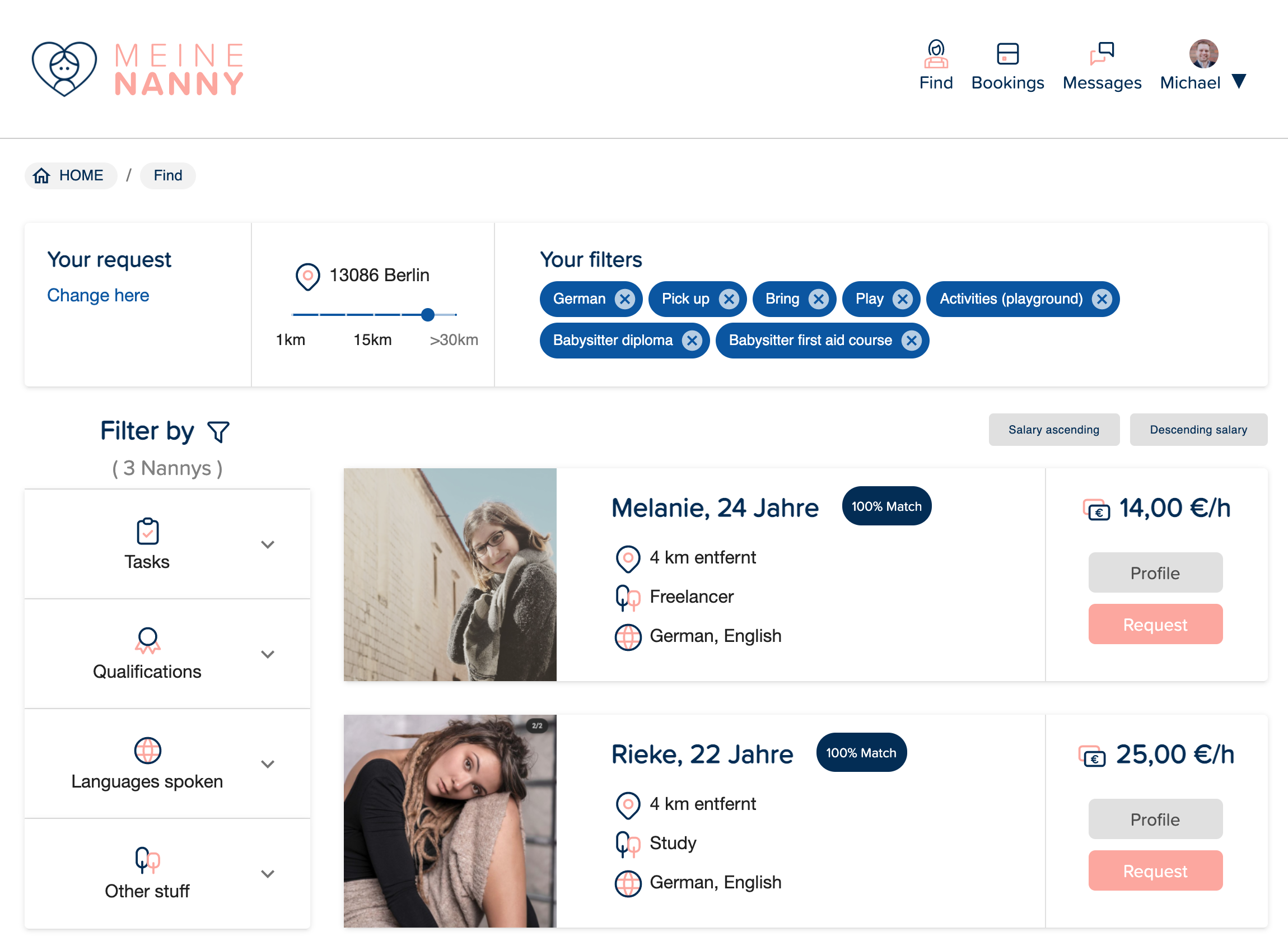Click Request for Melanie
1288x950 pixels.
click(x=1155, y=624)
